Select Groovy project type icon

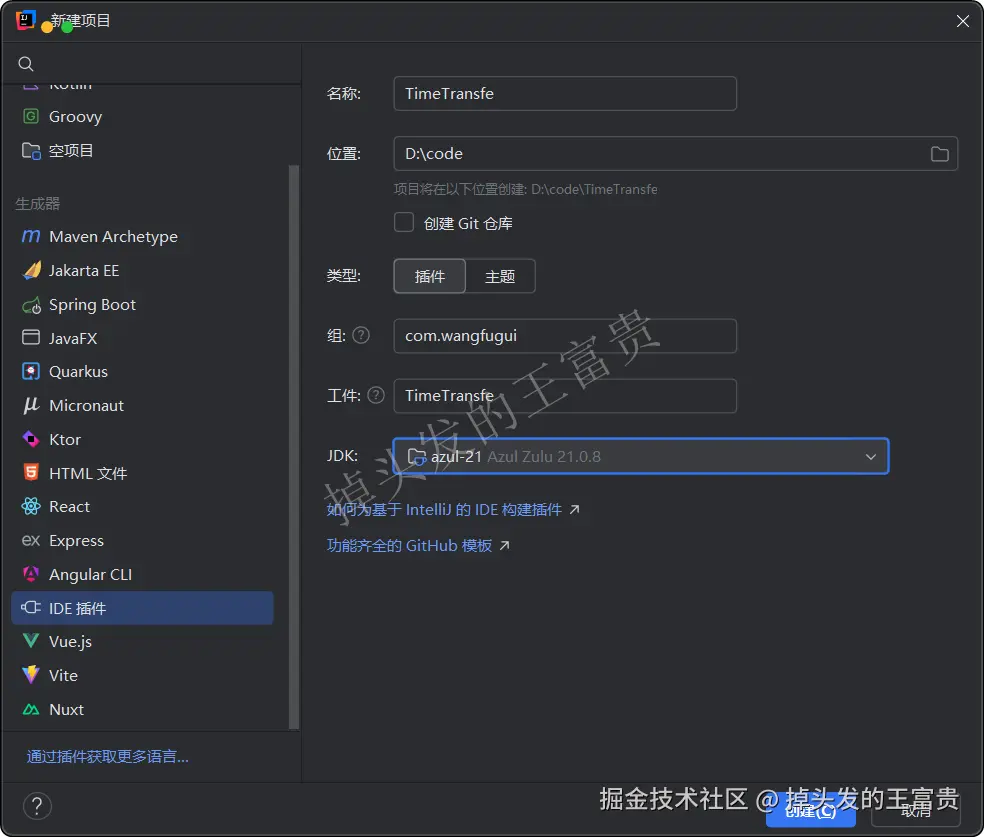31,116
